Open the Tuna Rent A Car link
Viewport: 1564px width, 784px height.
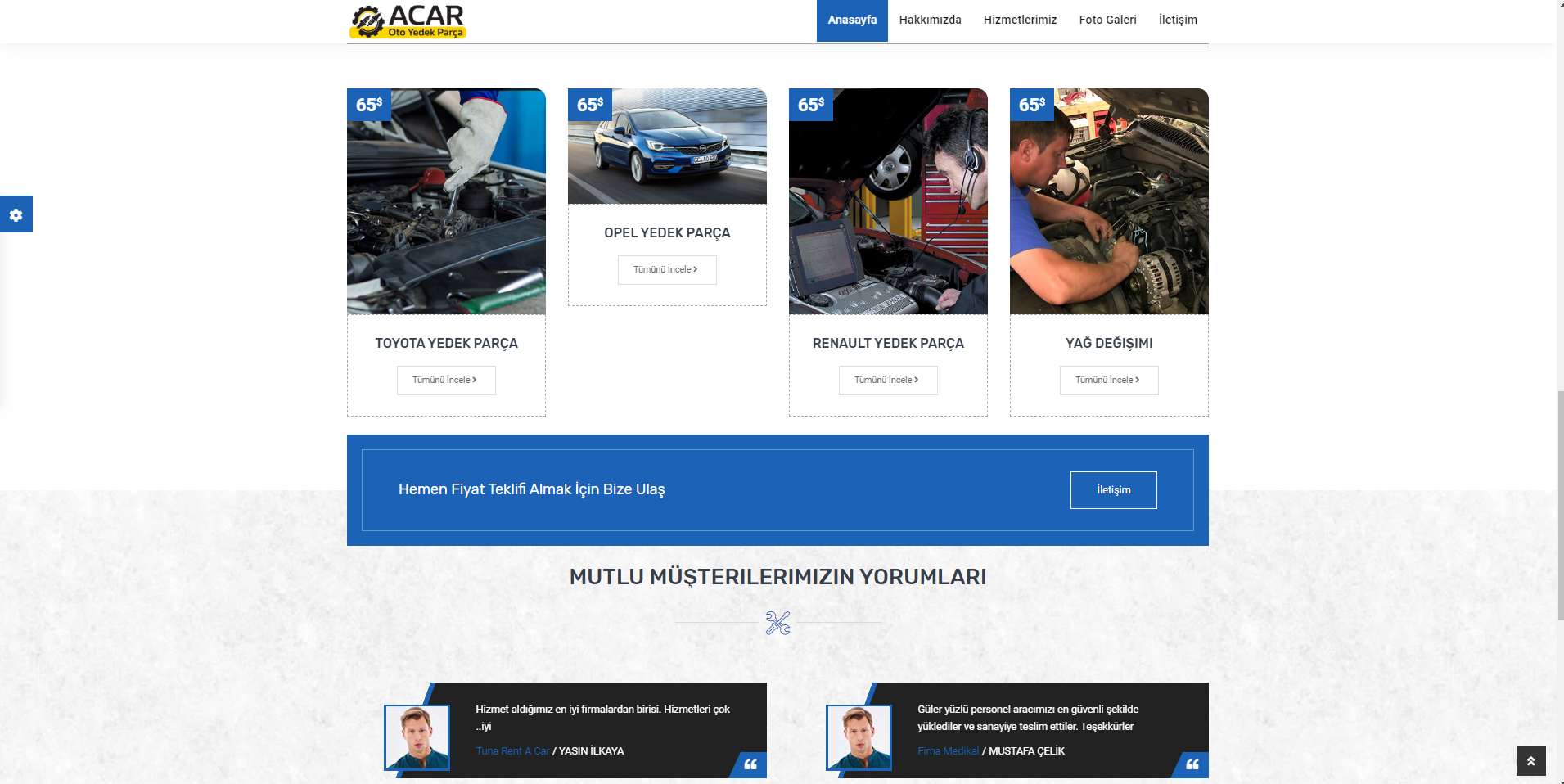[512, 751]
